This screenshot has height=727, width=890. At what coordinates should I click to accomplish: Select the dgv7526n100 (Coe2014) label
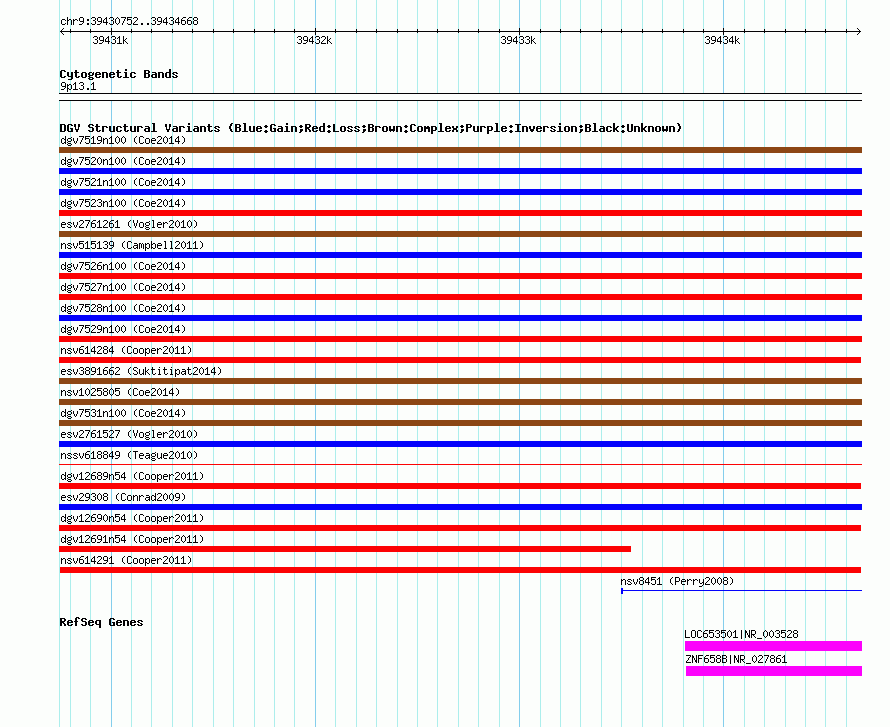(x=123, y=266)
